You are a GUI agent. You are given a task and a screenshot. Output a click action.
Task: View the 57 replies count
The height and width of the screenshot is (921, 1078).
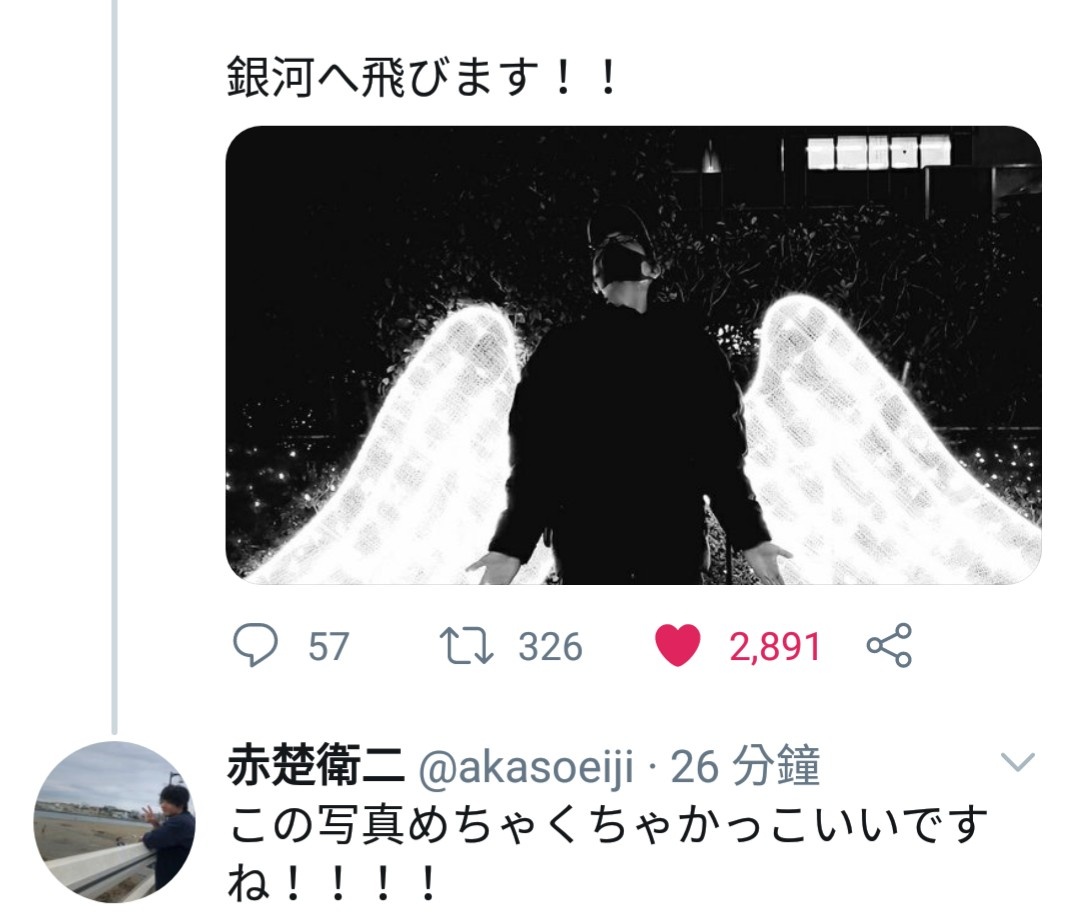(329, 647)
